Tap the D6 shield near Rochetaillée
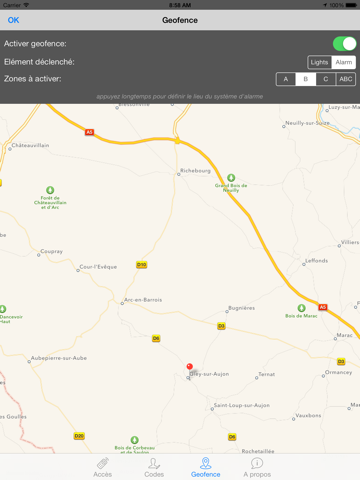Image resolution: width=360 pixels, height=480 pixels. click(232, 437)
